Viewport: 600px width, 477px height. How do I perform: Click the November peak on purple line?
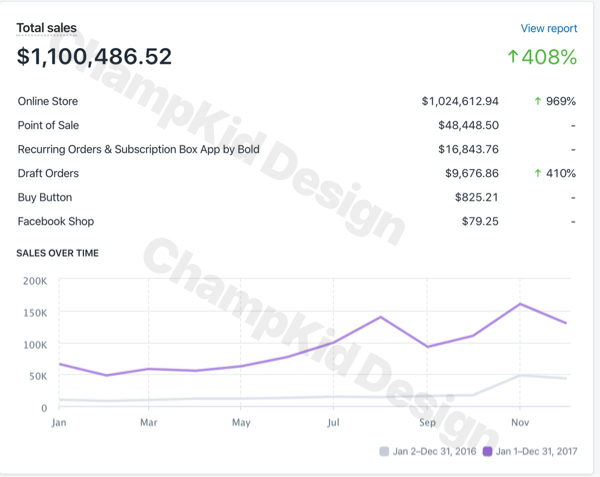[521, 303]
